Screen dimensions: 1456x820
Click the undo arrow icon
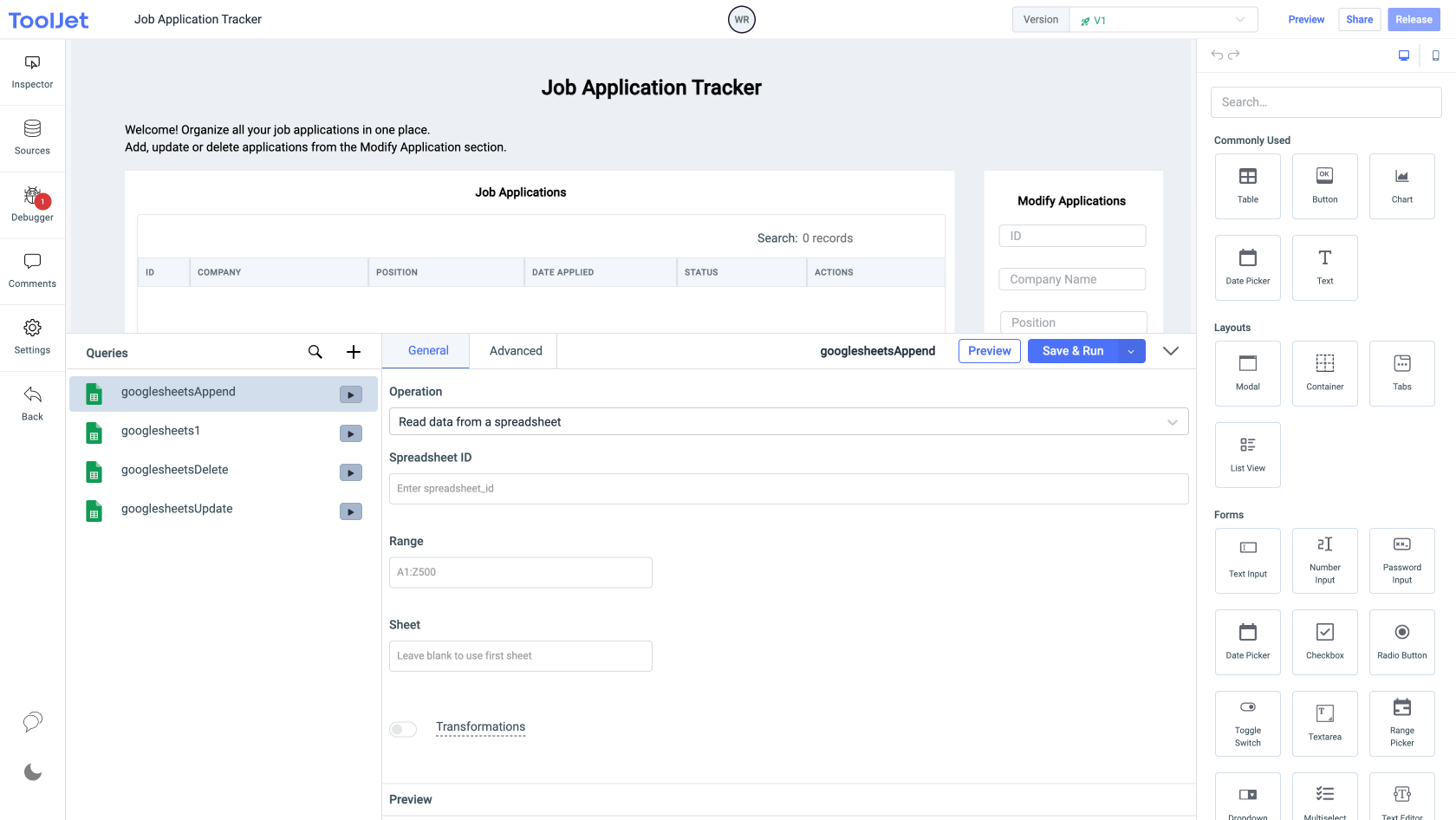pyautogui.click(x=1217, y=55)
